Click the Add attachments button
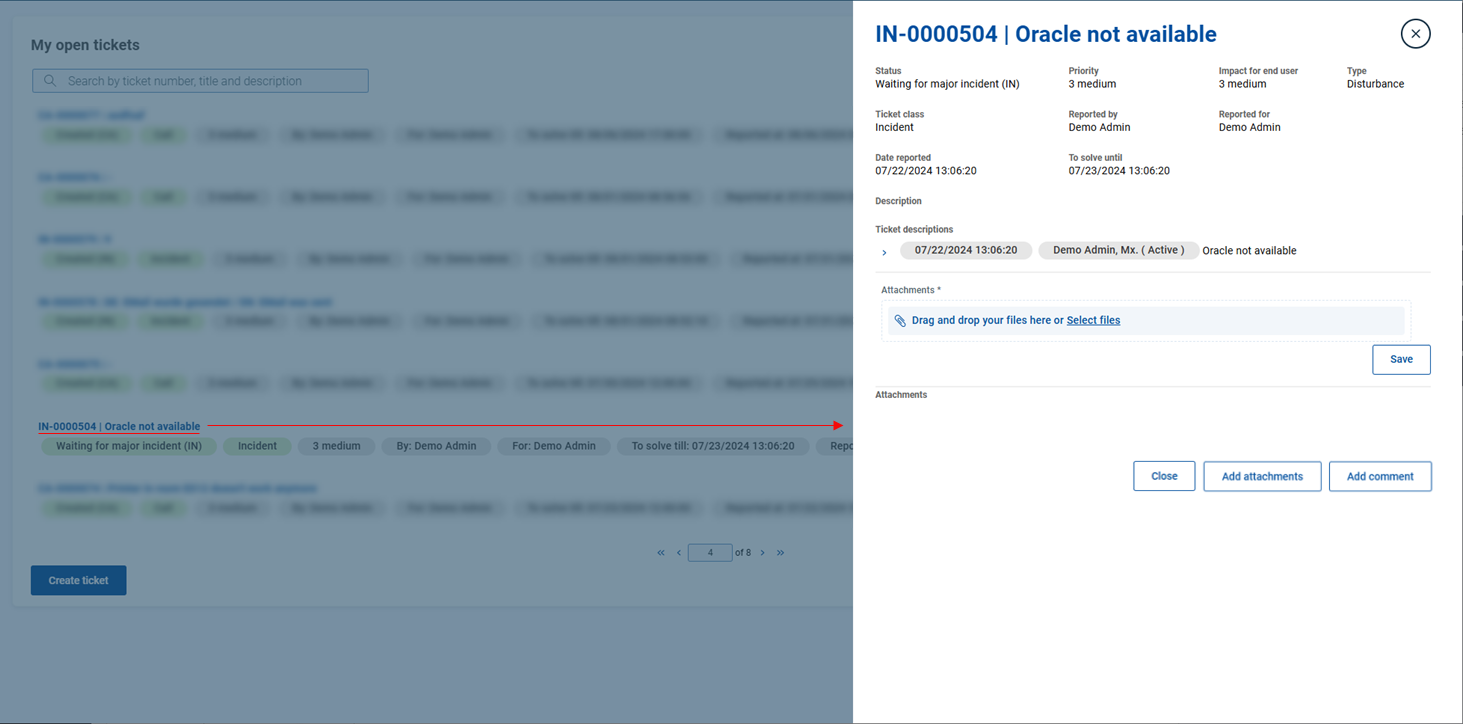Image resolution: width=1463 pixels, height=724 pixels. pos(1262,476)
